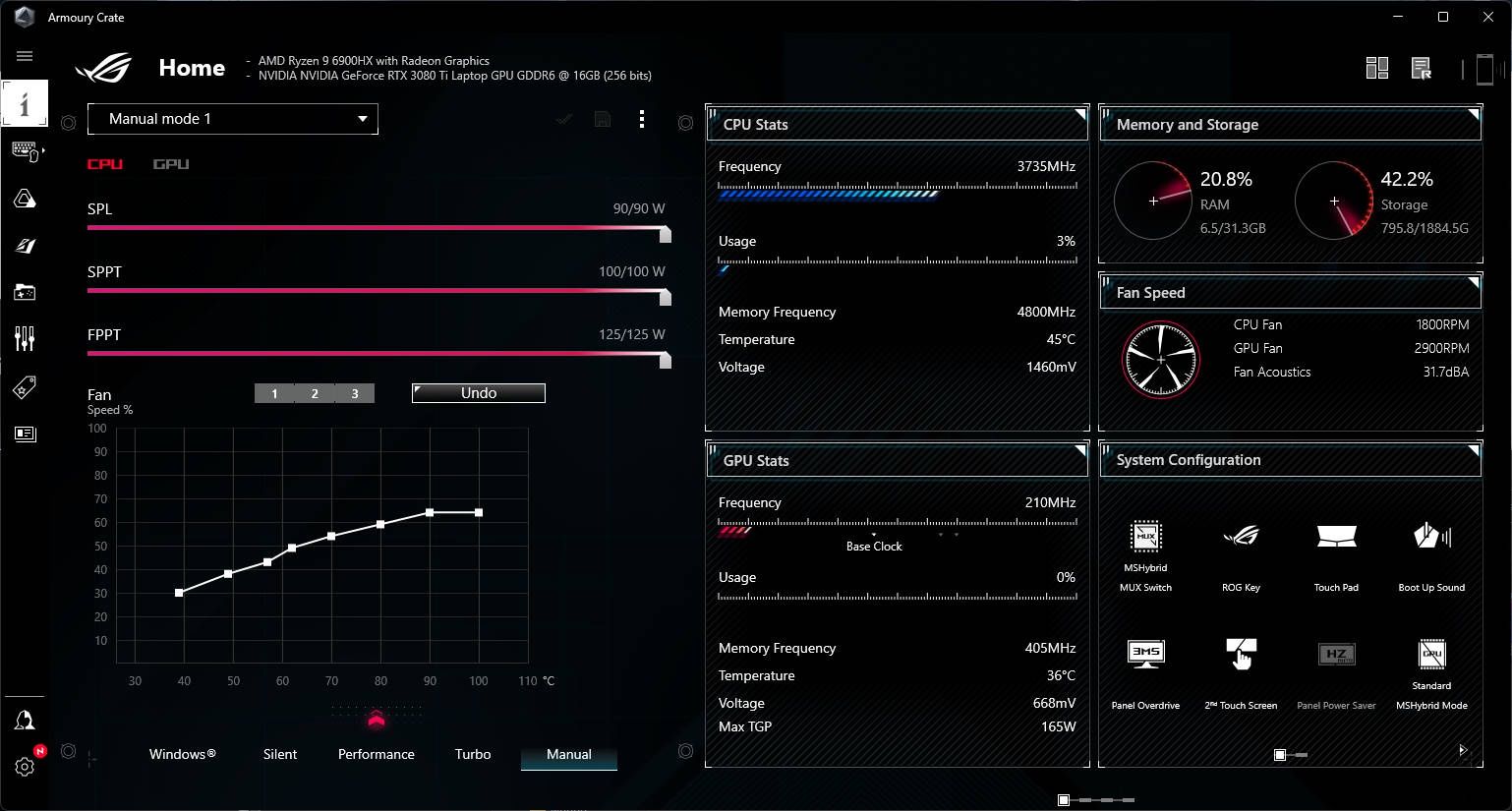Viewport: 1512px width, 811px height.
Task: Select fan tab 3
Action: pos(355,393)
